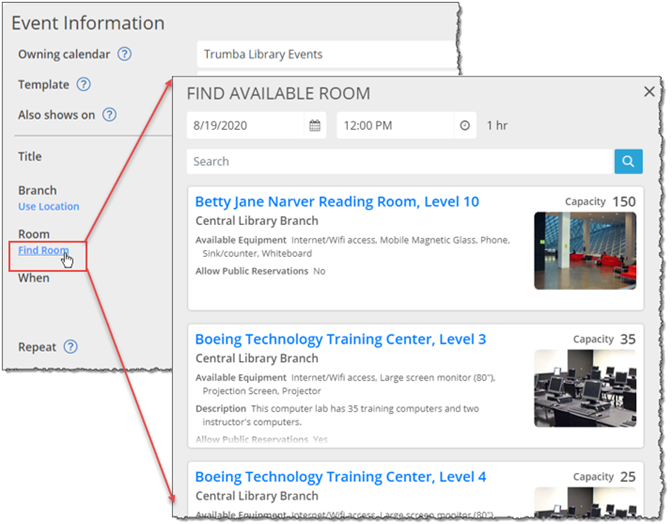Open the calendar date picker icon
This screenshot has height=524, width=672.
[315, 126]
